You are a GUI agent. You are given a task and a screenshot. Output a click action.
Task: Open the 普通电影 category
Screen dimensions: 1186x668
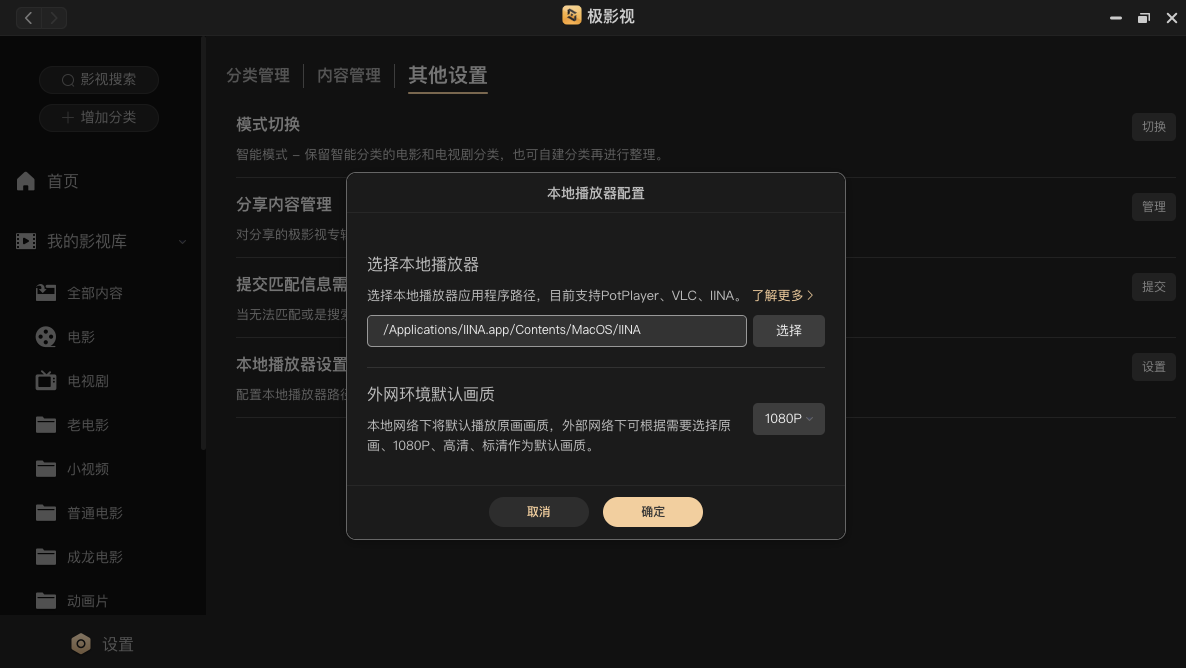point(95,512)
